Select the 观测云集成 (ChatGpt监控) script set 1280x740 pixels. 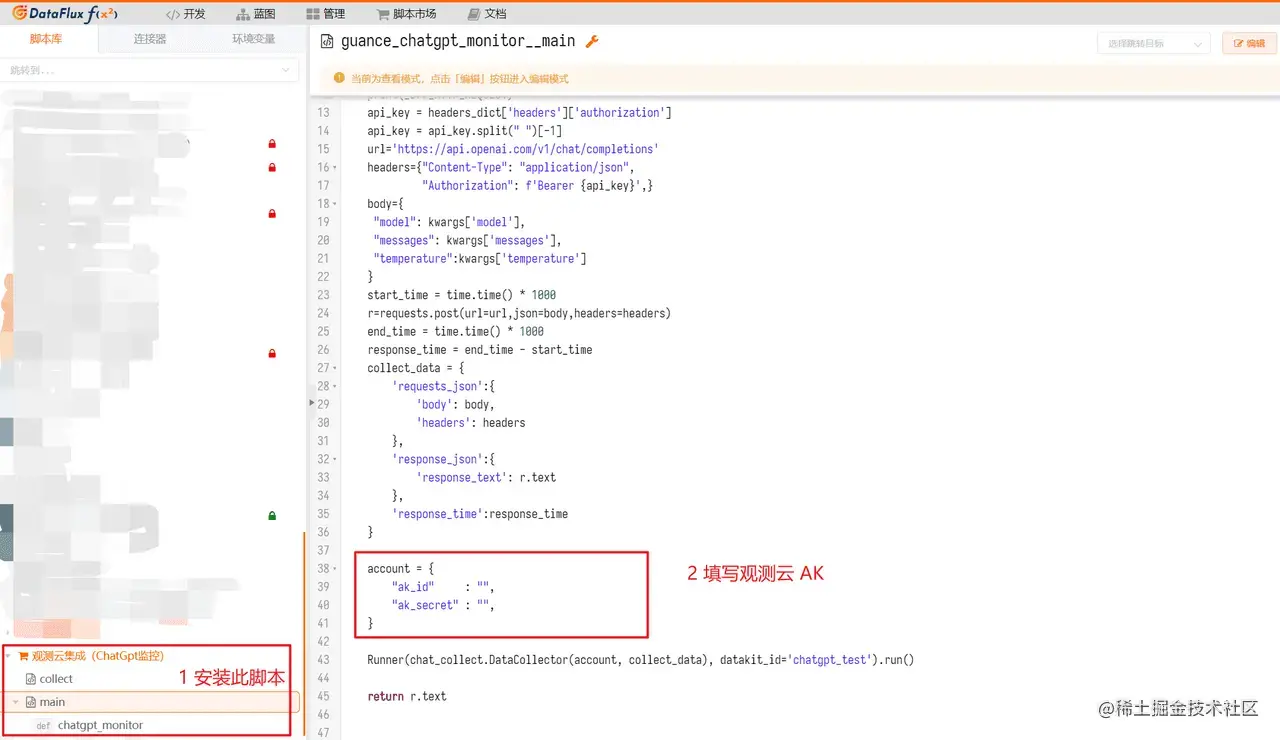click(97, 657)
